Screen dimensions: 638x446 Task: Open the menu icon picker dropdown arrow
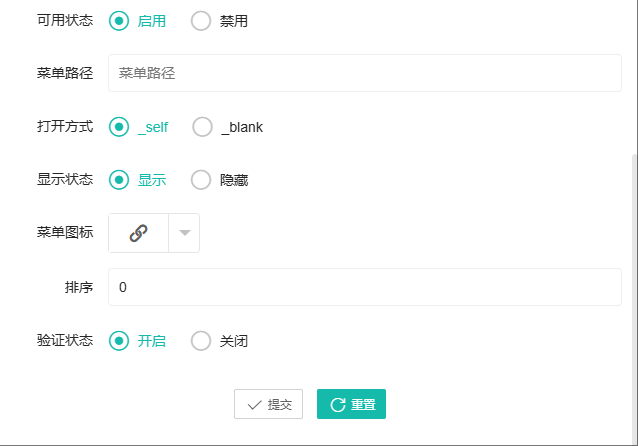185,233
